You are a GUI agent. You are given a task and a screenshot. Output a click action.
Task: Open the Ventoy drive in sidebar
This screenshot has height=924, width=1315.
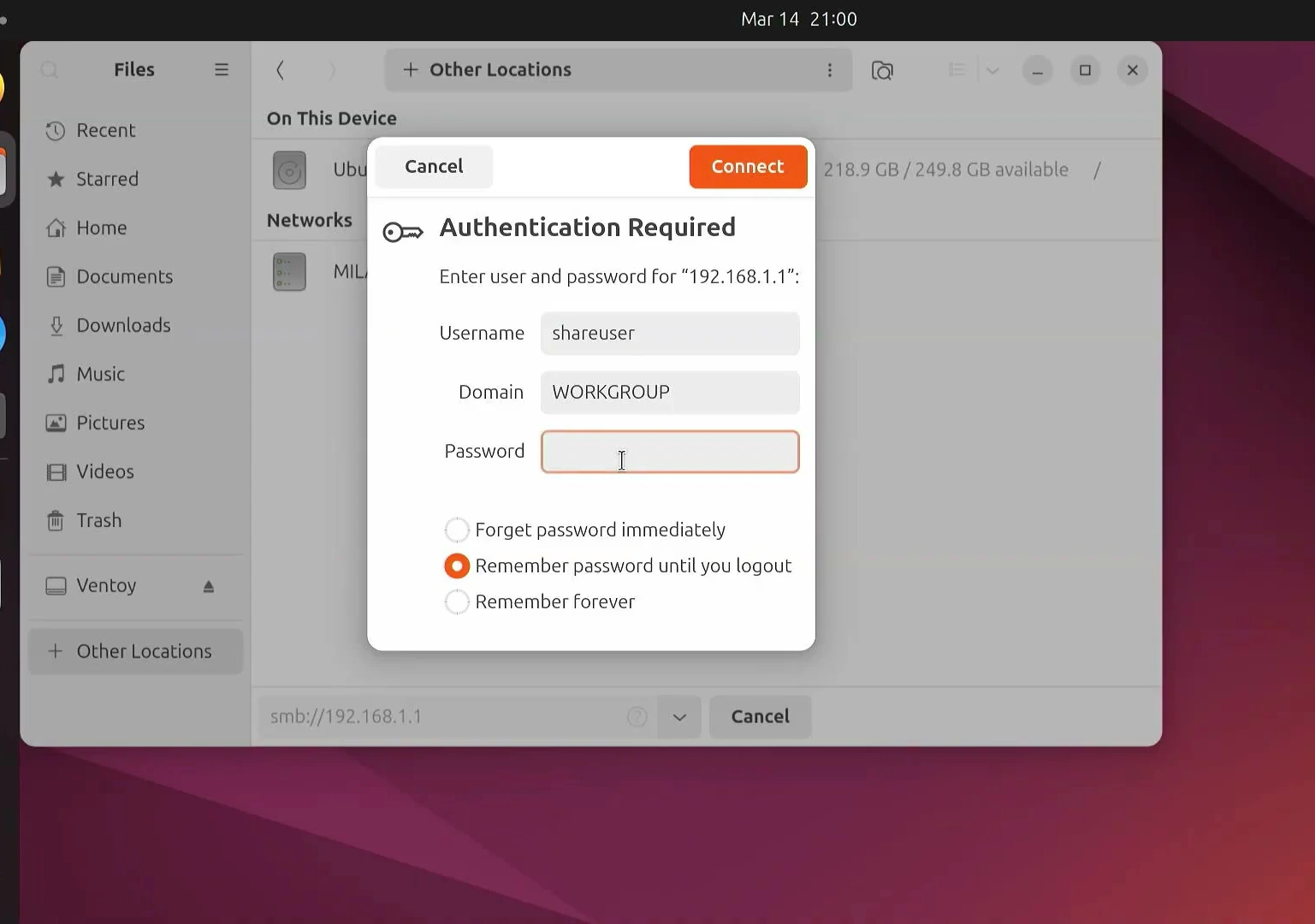pos(106,585)
